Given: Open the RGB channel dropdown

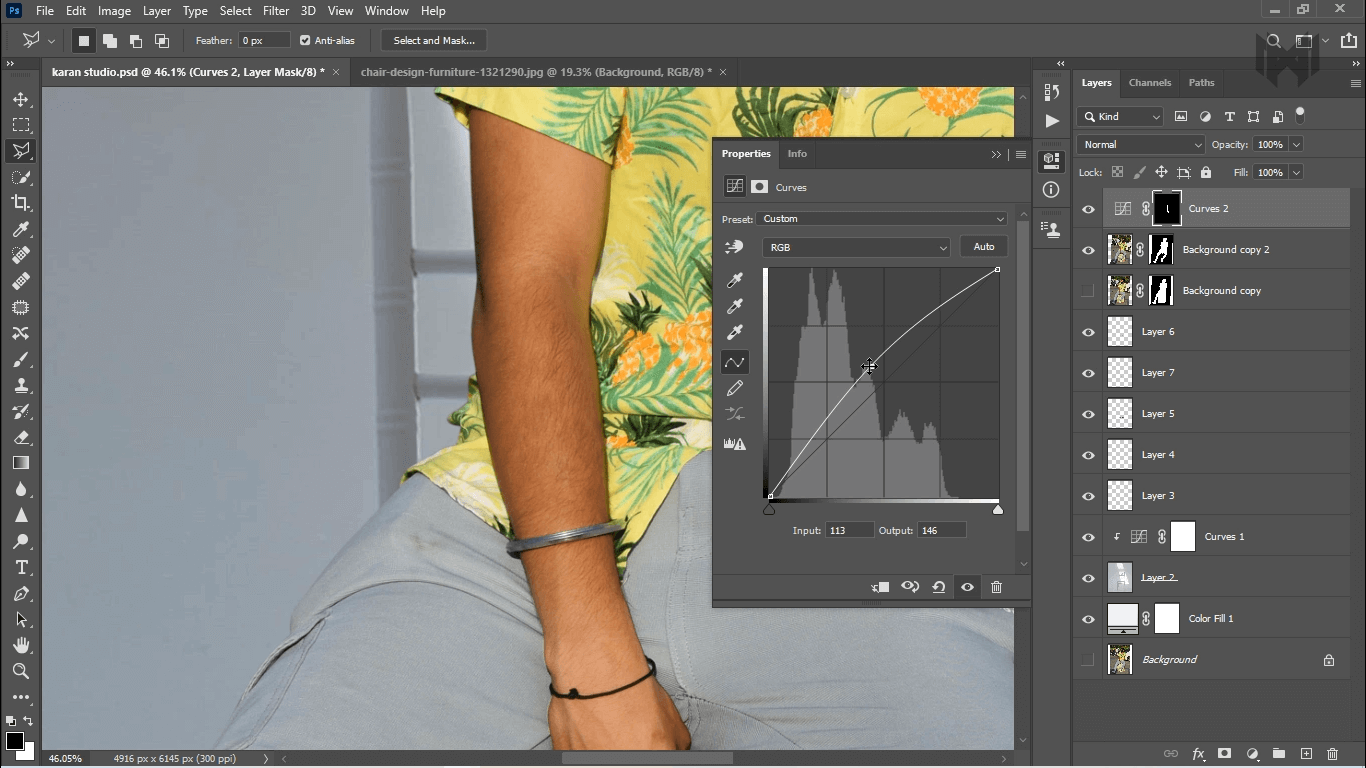Looking at the screenshot, I should pyautogui.click(x=856, y=247).
